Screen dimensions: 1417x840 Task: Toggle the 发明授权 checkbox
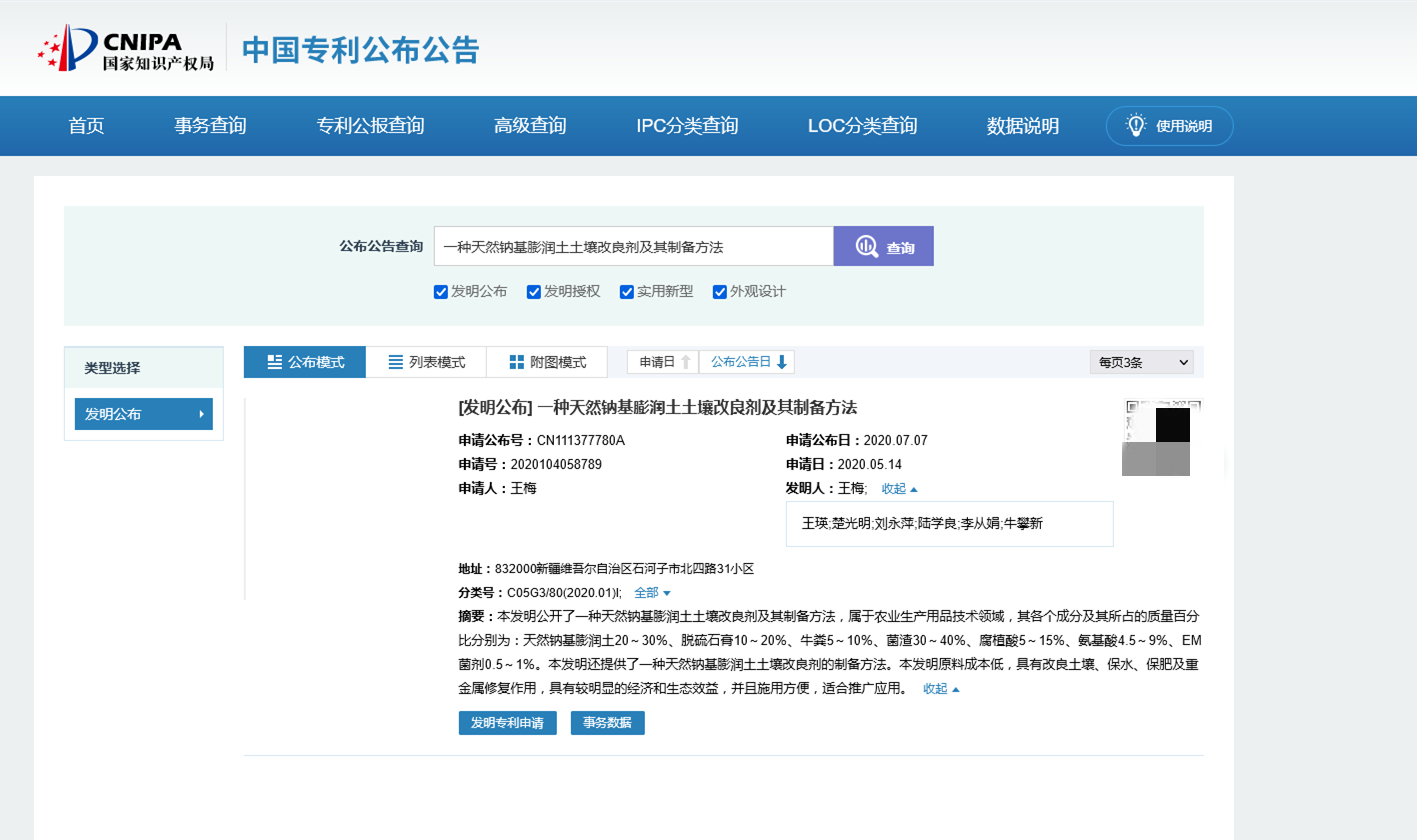[x=533, y=292]
